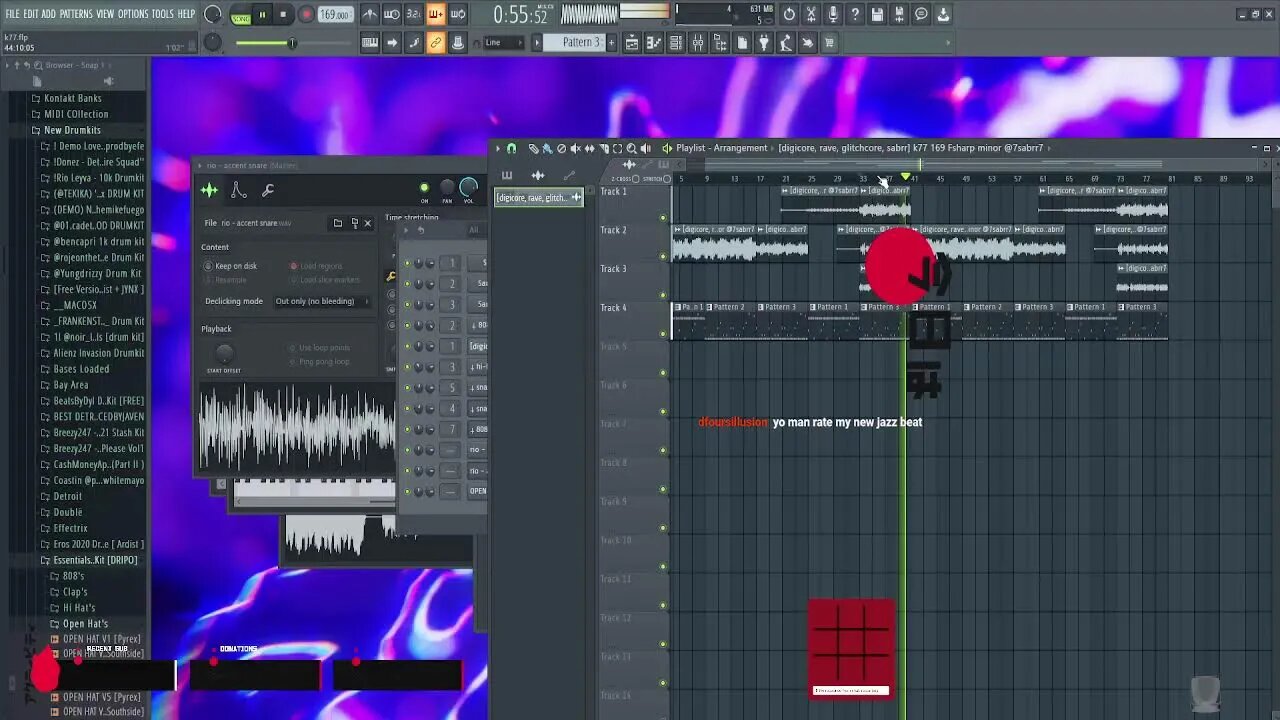Click the audio editor scissors icon
The height and width of the screenshot is (720, 1280).
click(811, 14)
